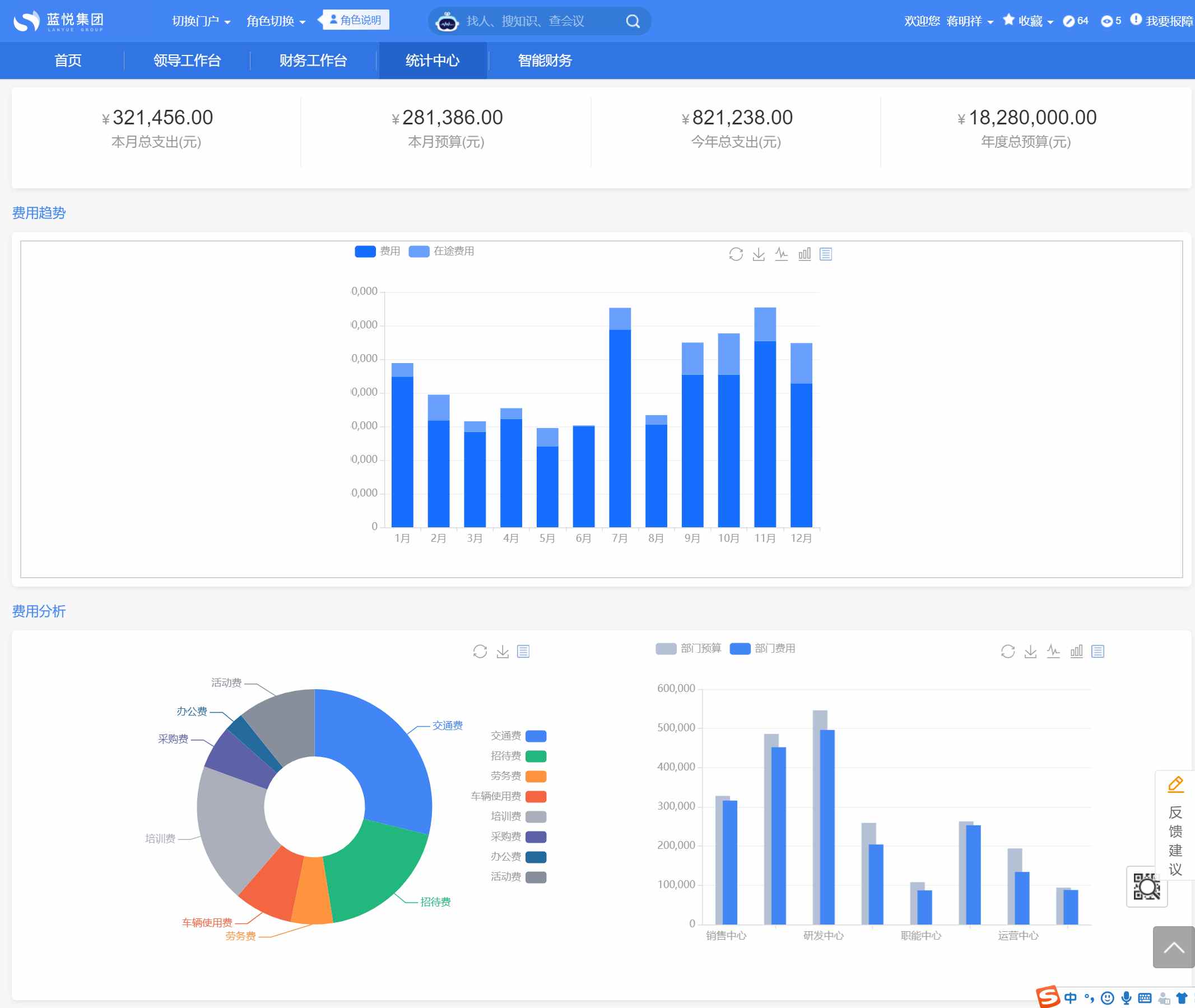
Task: Open the 财务工作台 tab
Action: pyautogui.click(x=313, y=61)
